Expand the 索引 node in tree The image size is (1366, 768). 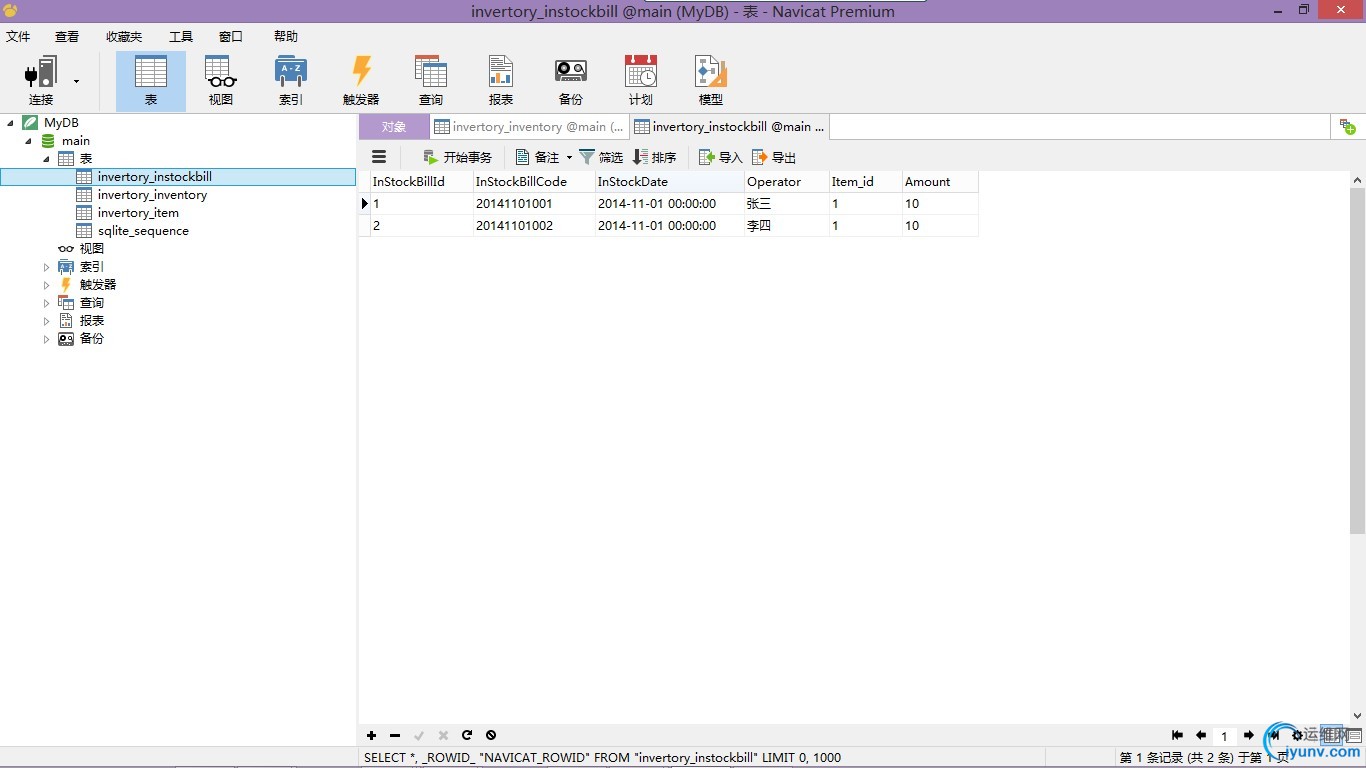point(47,267)
